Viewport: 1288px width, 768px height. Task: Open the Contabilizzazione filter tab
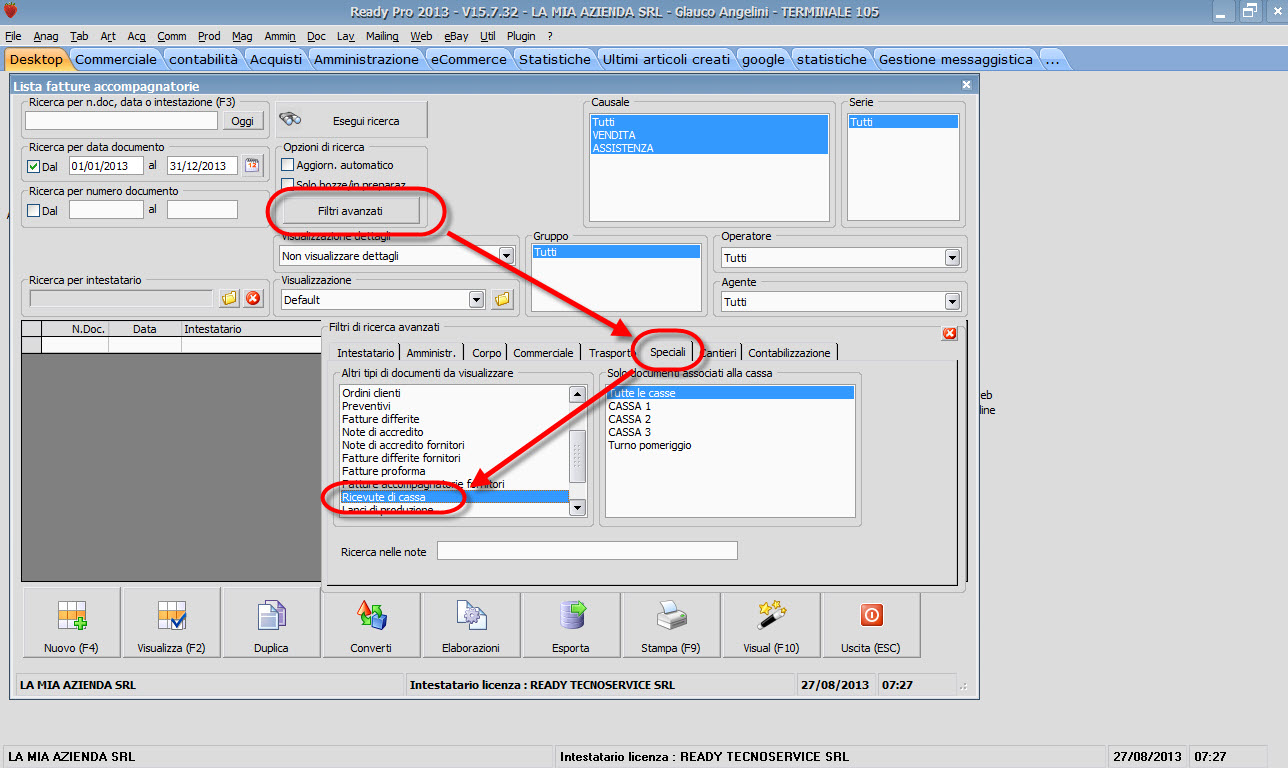(789, 352)
